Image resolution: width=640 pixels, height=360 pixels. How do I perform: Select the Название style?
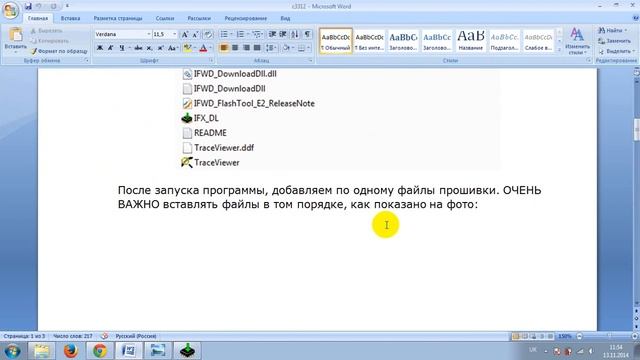pos(471,41)
